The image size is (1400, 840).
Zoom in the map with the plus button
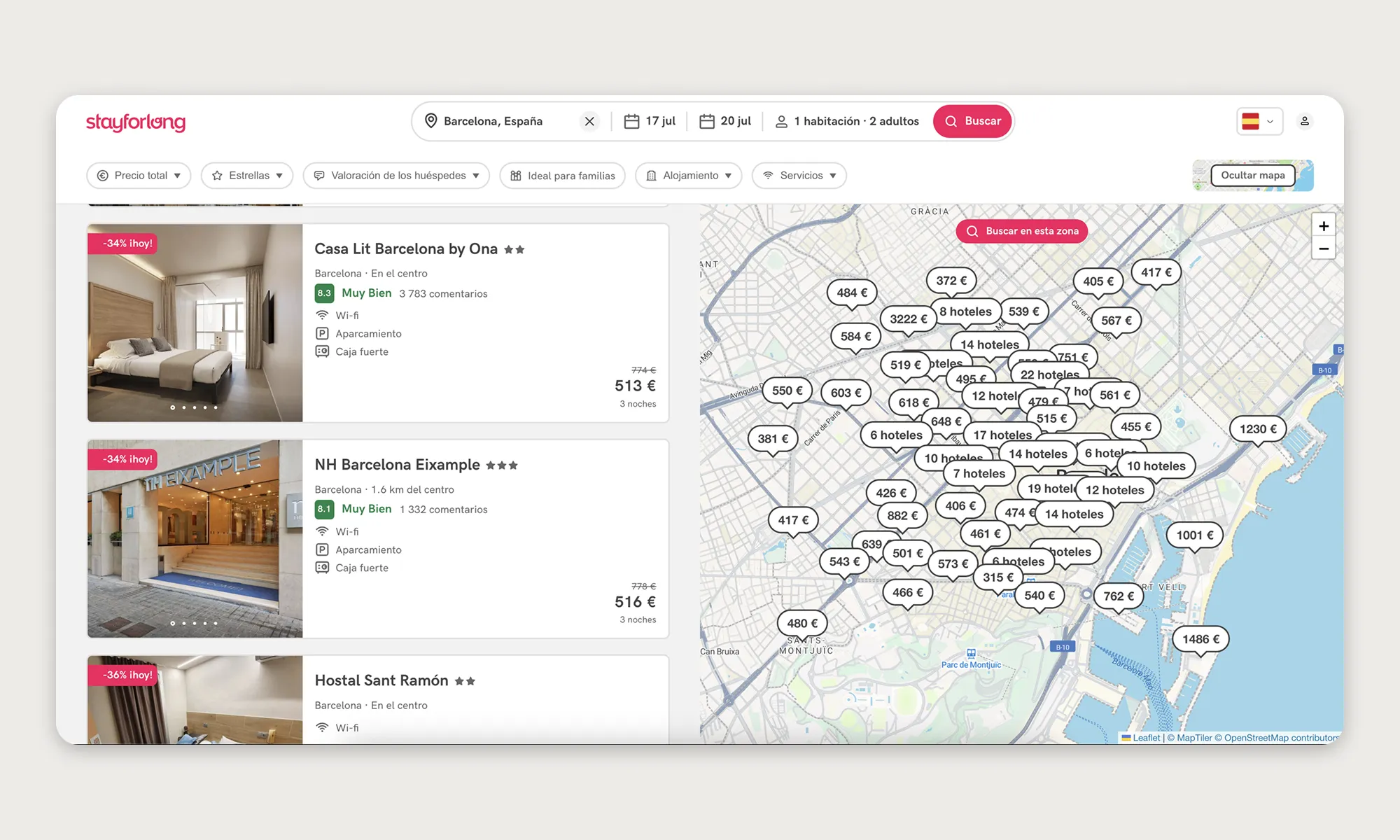click(1323, 226)
